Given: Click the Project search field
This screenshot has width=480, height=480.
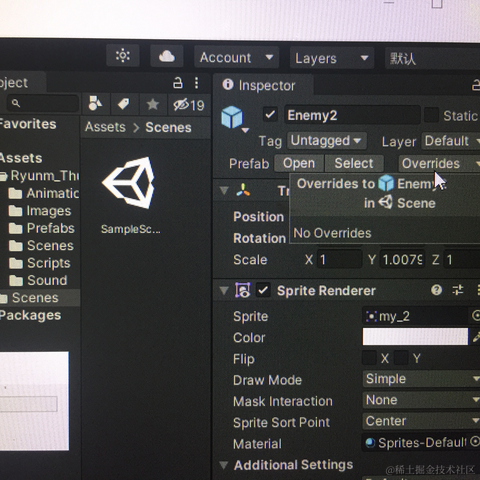Looking at the screenshot, I should pos(43,104).
